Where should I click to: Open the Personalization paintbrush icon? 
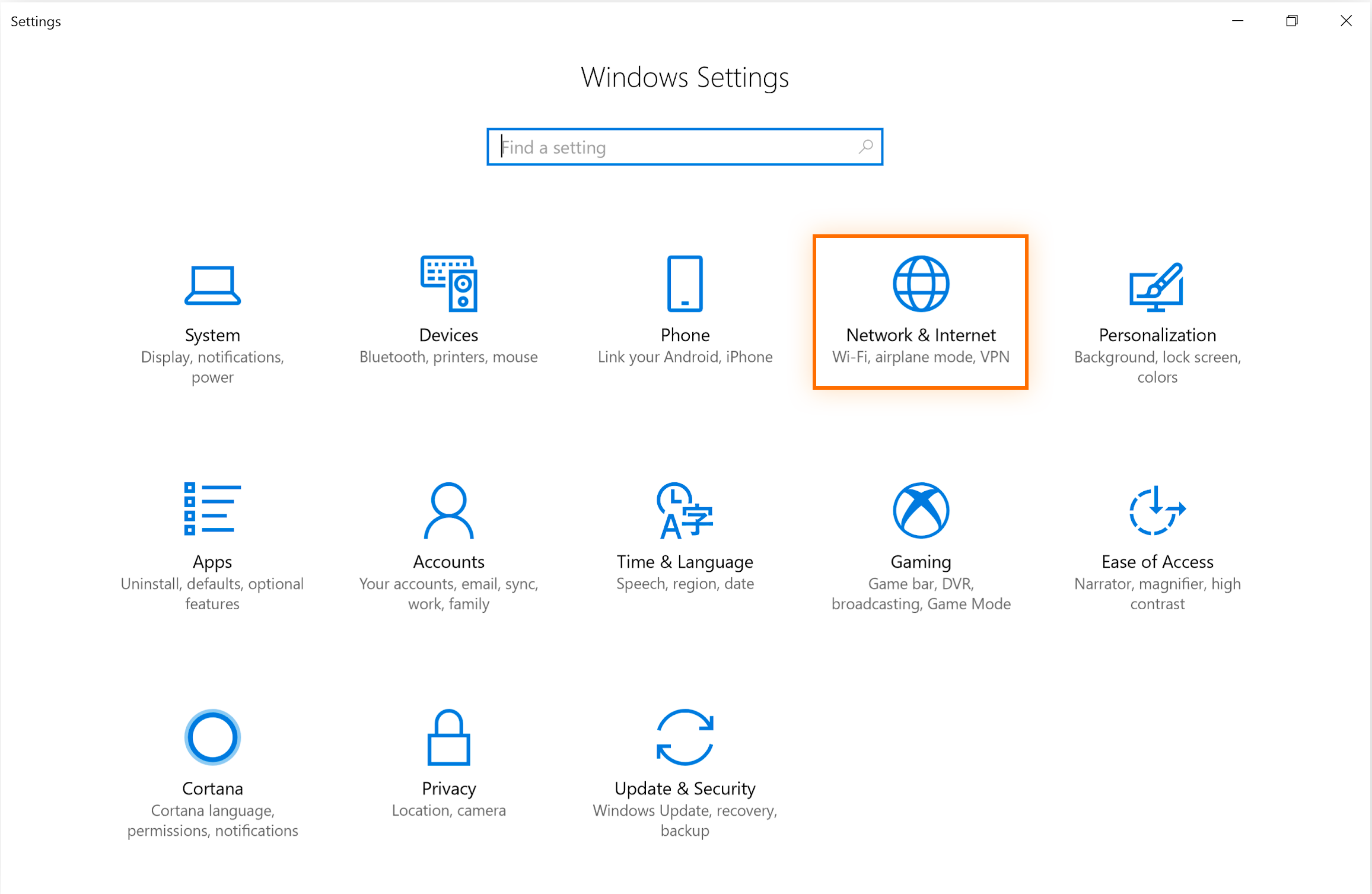(1157, 287)
